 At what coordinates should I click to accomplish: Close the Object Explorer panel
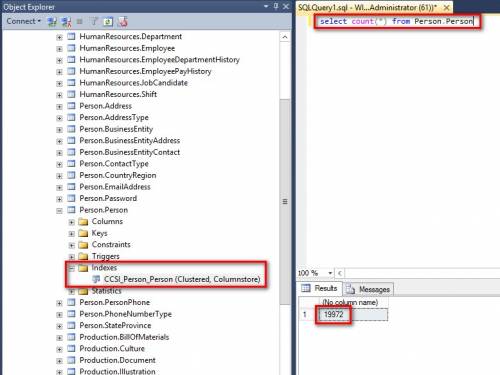click(286, 6)
